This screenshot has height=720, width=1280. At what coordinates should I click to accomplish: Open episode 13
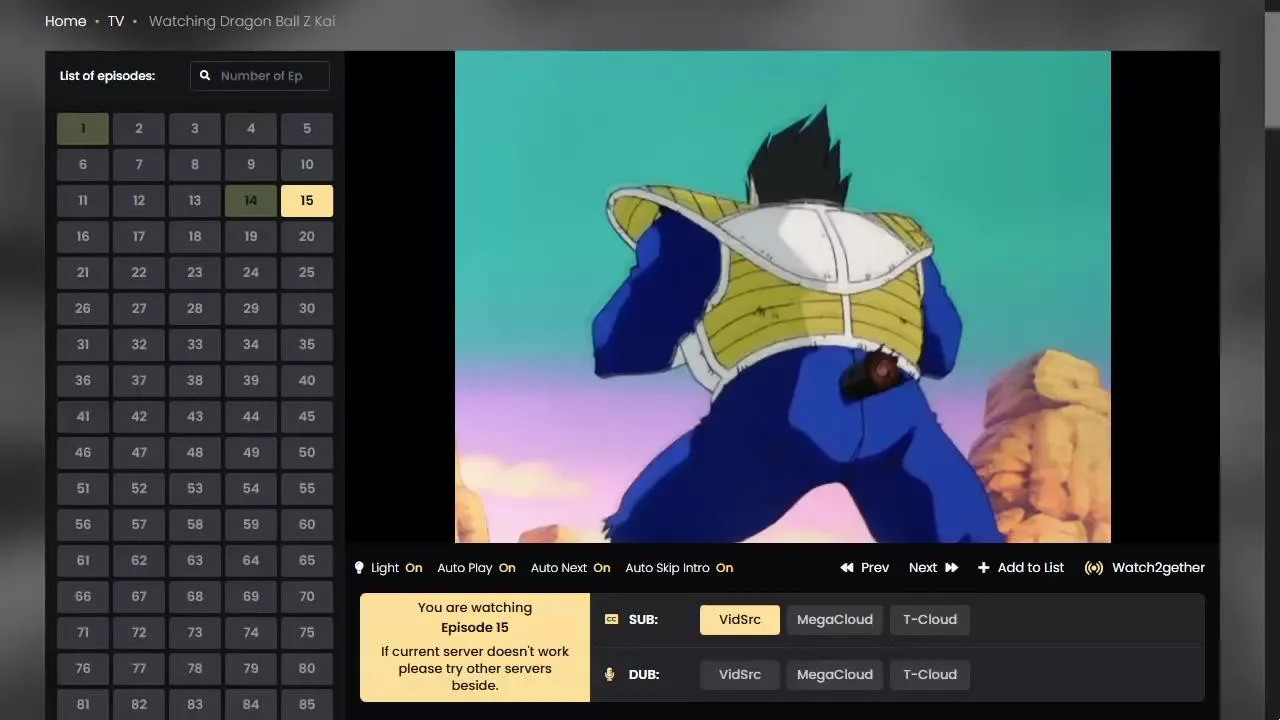point(195,201)
